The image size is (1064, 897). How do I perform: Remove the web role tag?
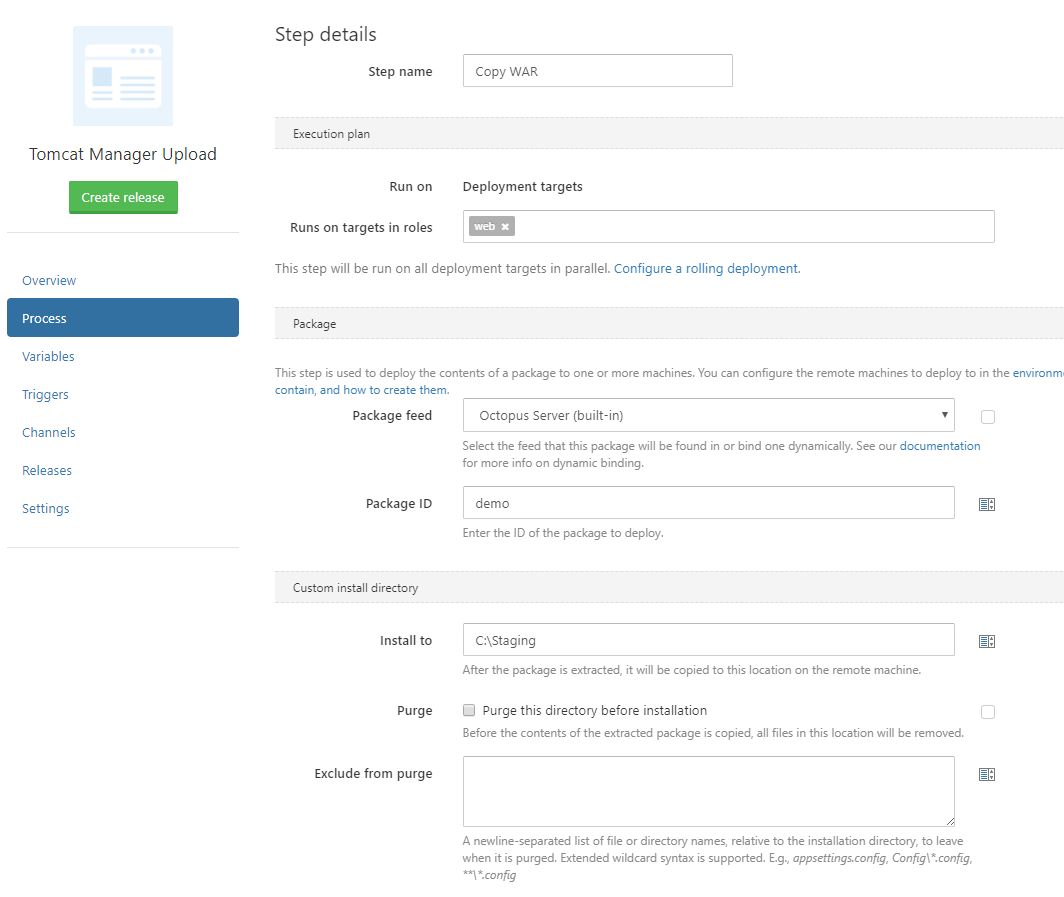505,227
